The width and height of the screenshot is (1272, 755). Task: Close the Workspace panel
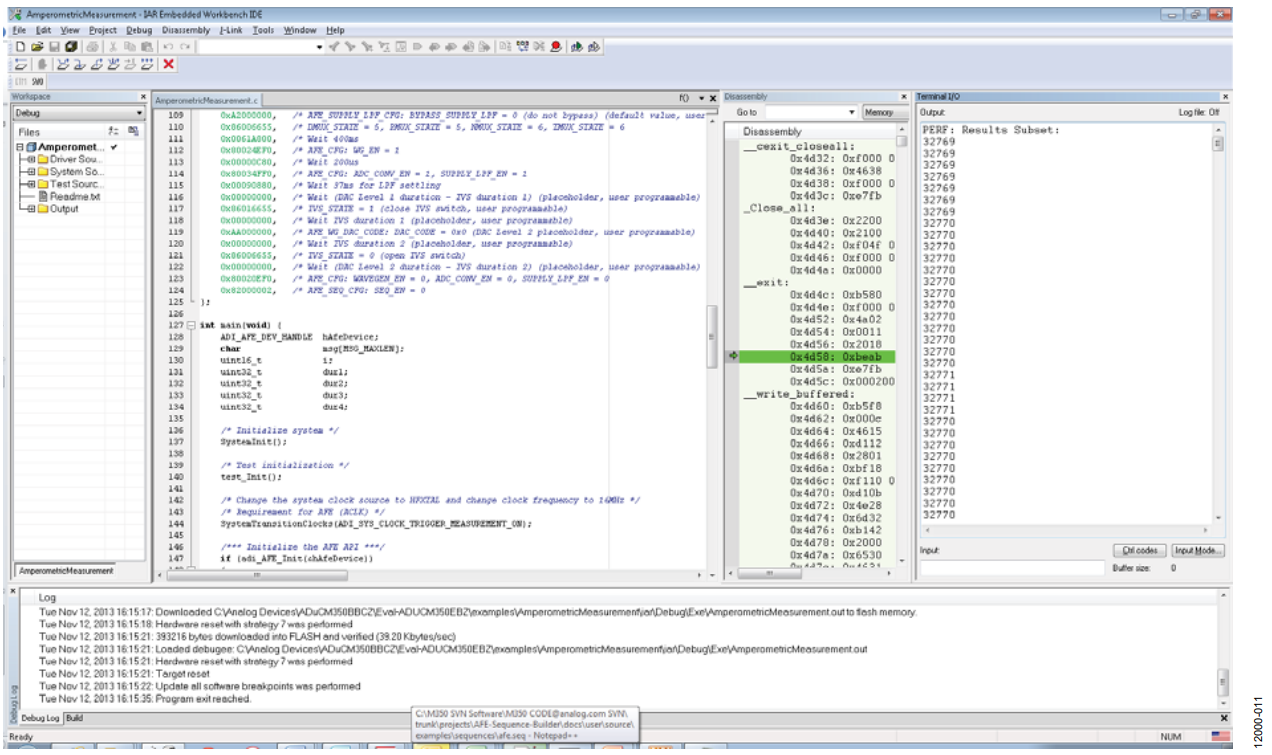[142, 97]
